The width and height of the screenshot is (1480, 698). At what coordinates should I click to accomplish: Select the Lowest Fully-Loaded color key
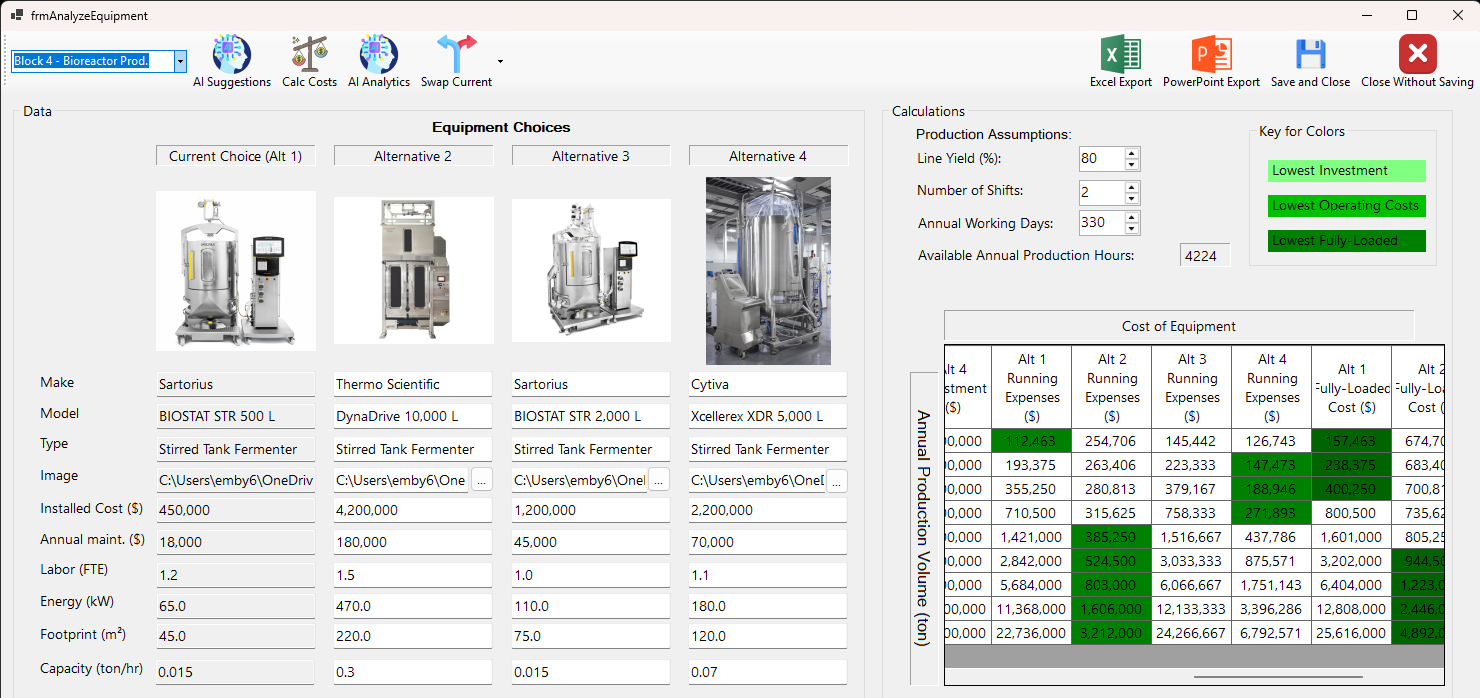pyautogui.click(x=1346, y=241)
